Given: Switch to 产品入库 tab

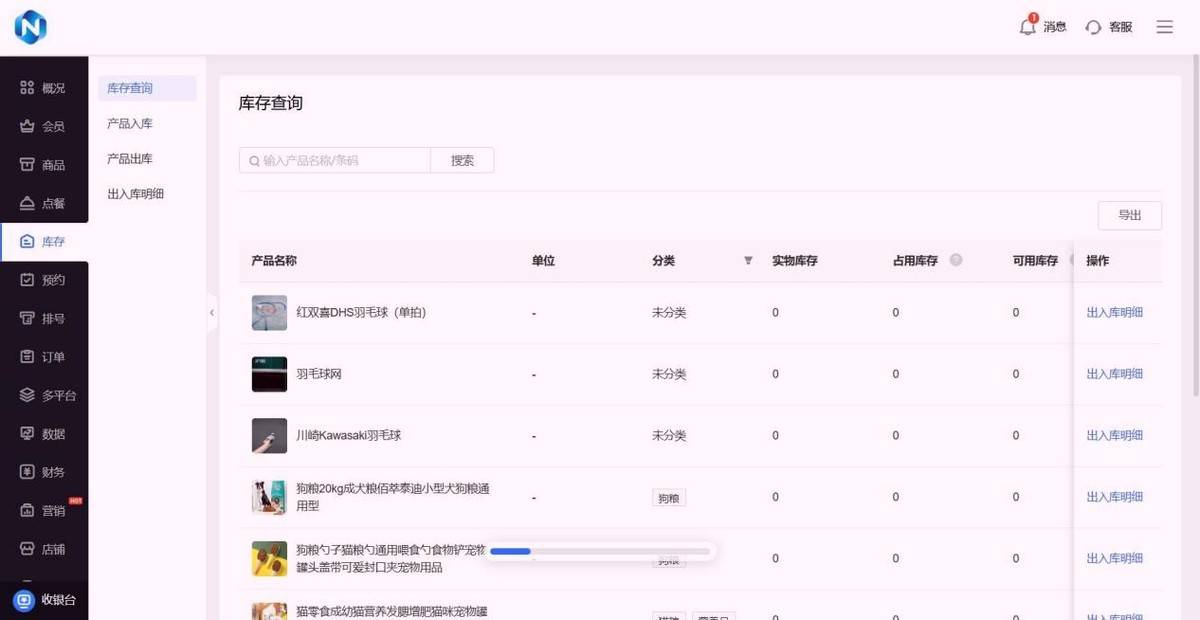Looking at the screenshot, I should tap(130, 123).
